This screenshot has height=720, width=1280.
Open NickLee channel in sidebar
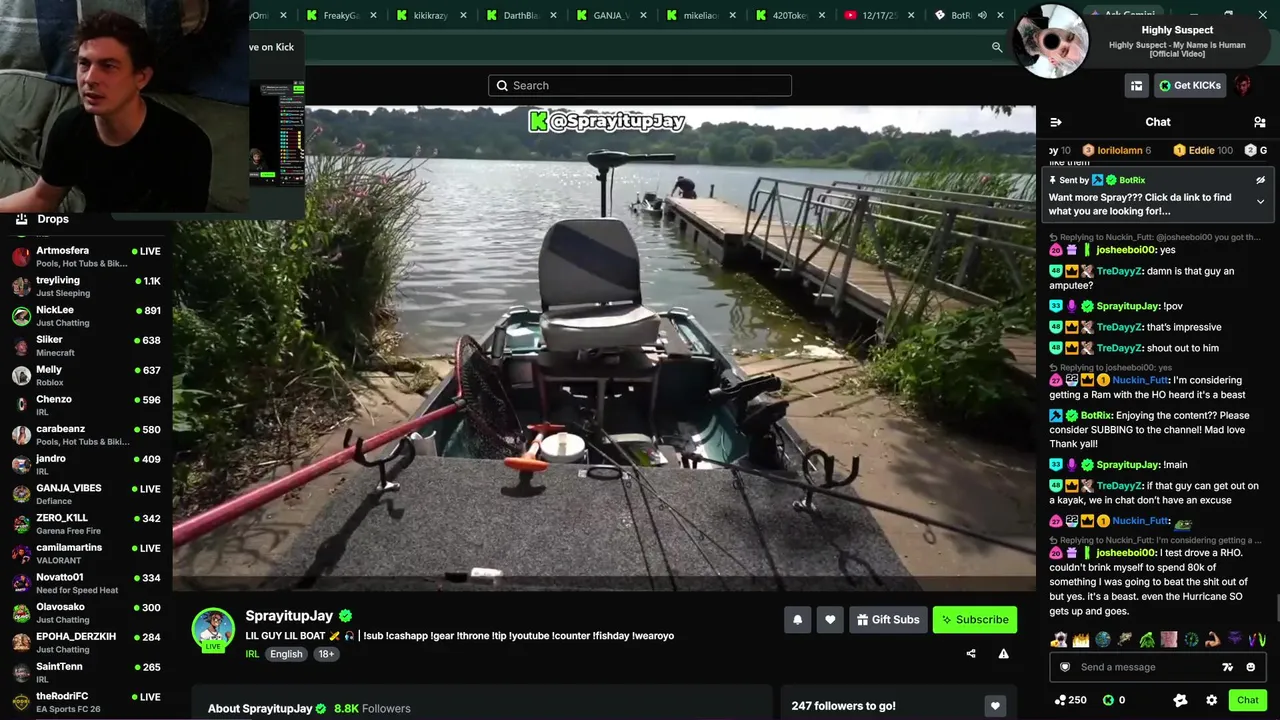coord(86,316)
